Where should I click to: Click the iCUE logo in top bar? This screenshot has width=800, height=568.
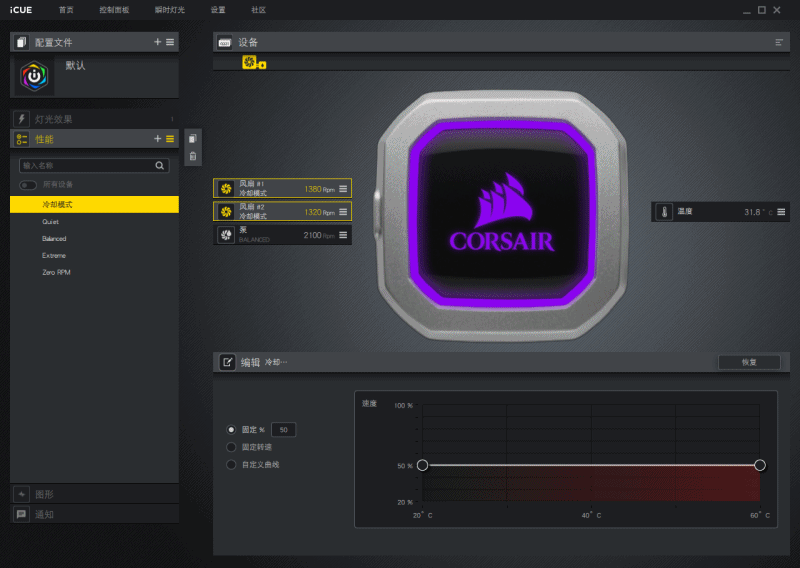tap(20, 10)
